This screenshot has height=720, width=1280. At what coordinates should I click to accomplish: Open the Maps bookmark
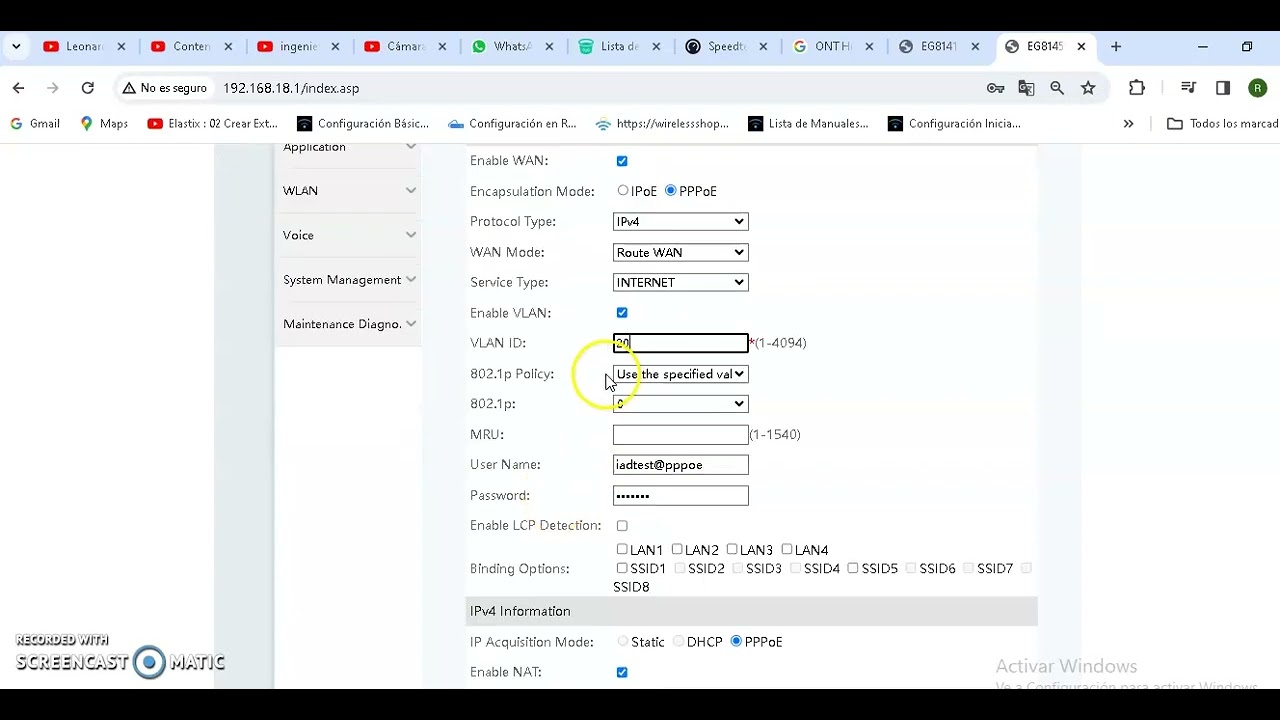(x=104, y=124)
